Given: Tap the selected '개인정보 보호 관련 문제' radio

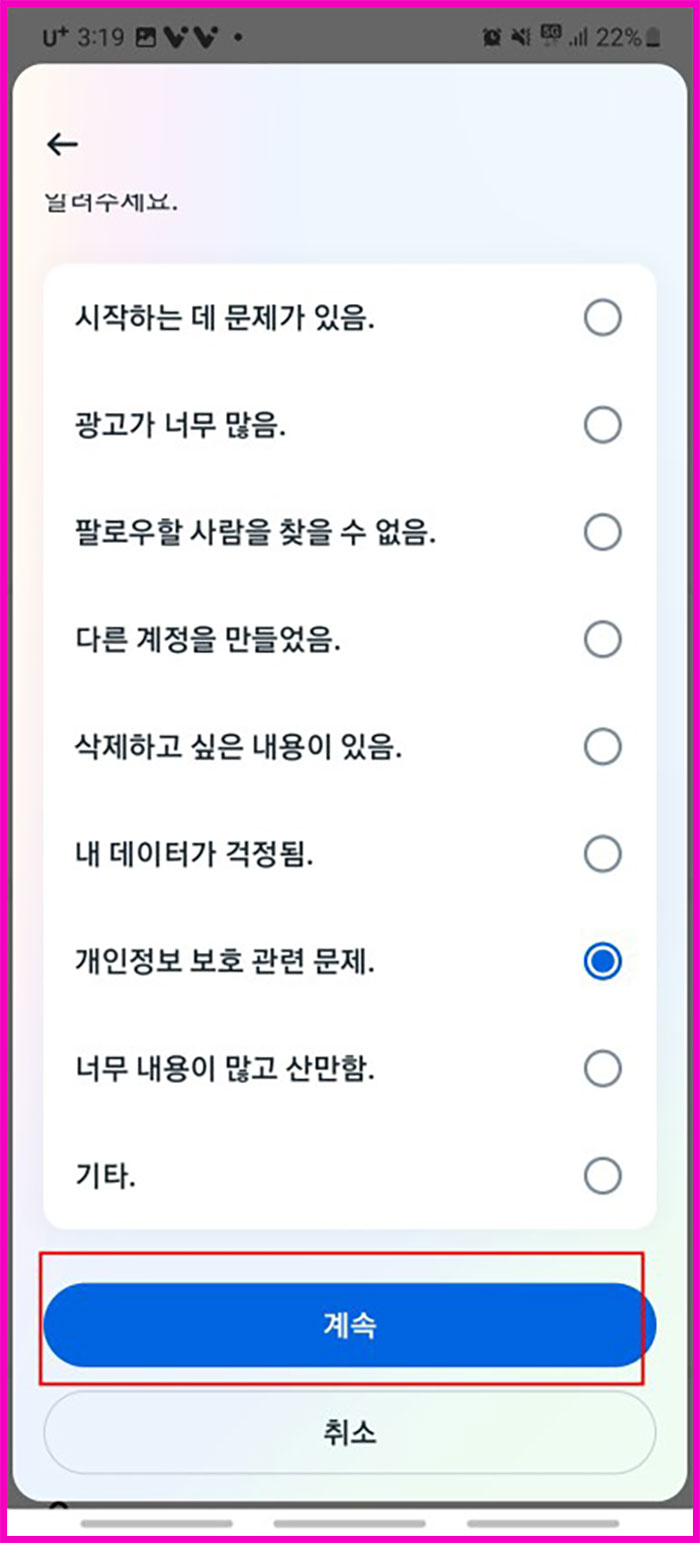Looking at the screenshot, I should pyautogui.click(x=603, y=961).
